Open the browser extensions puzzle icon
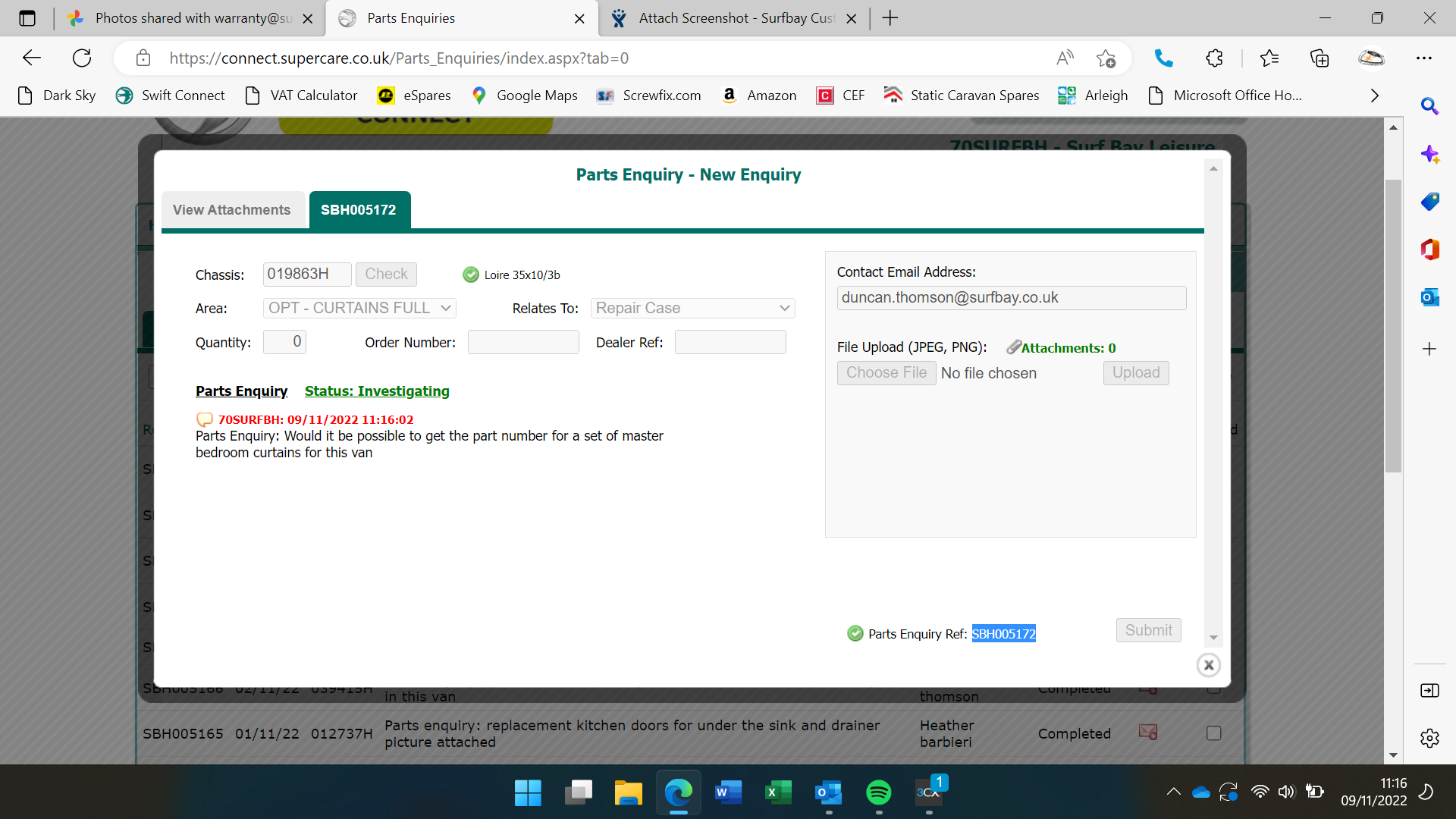Image resolution: width=1456 pixels, height=819 pixels. click(x=1214, y=58)
